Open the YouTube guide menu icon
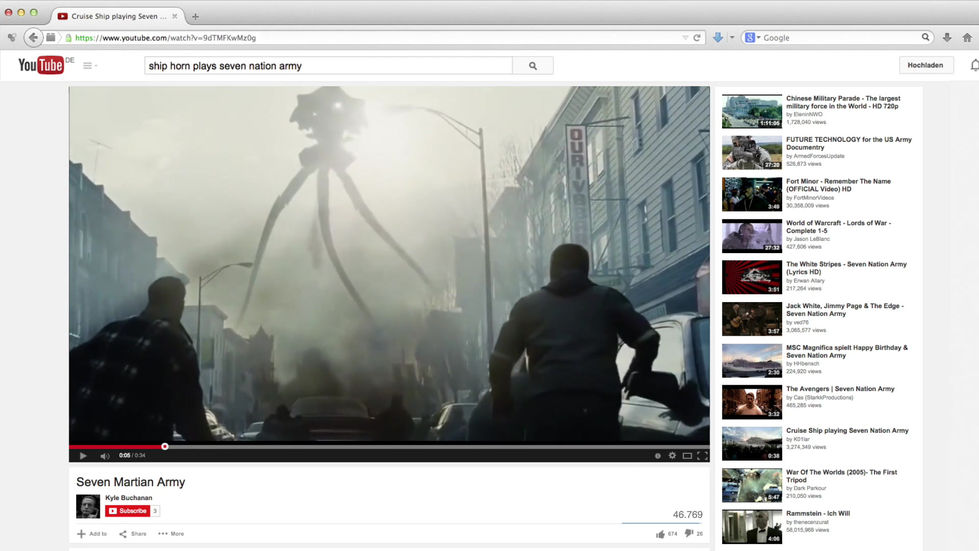 (87, 66)
